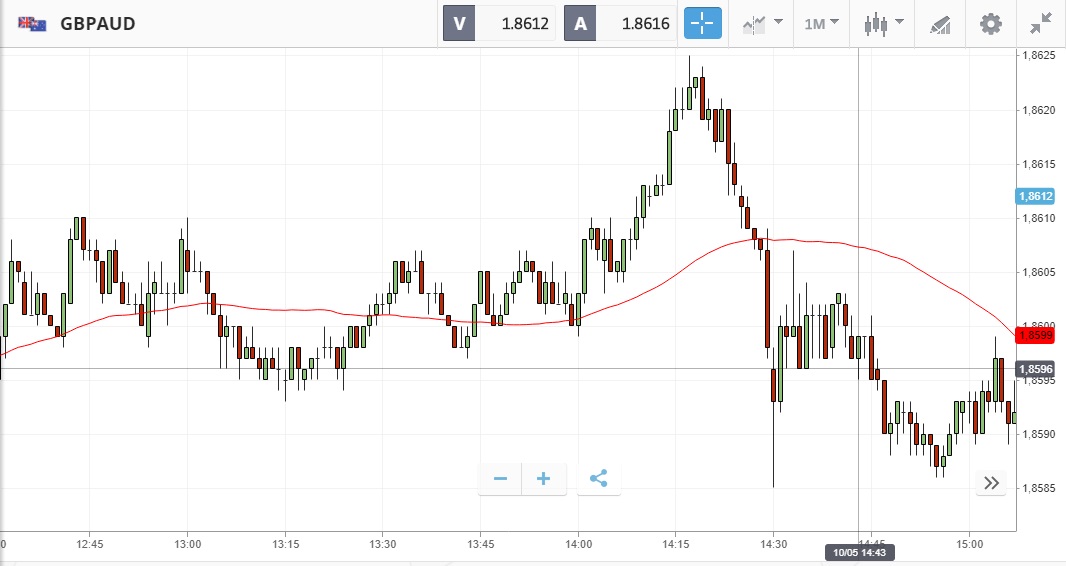Viewport: 1066px width, 566px height.
Task: Click the V sell price 1.8612 button
Action: point(500,23)
